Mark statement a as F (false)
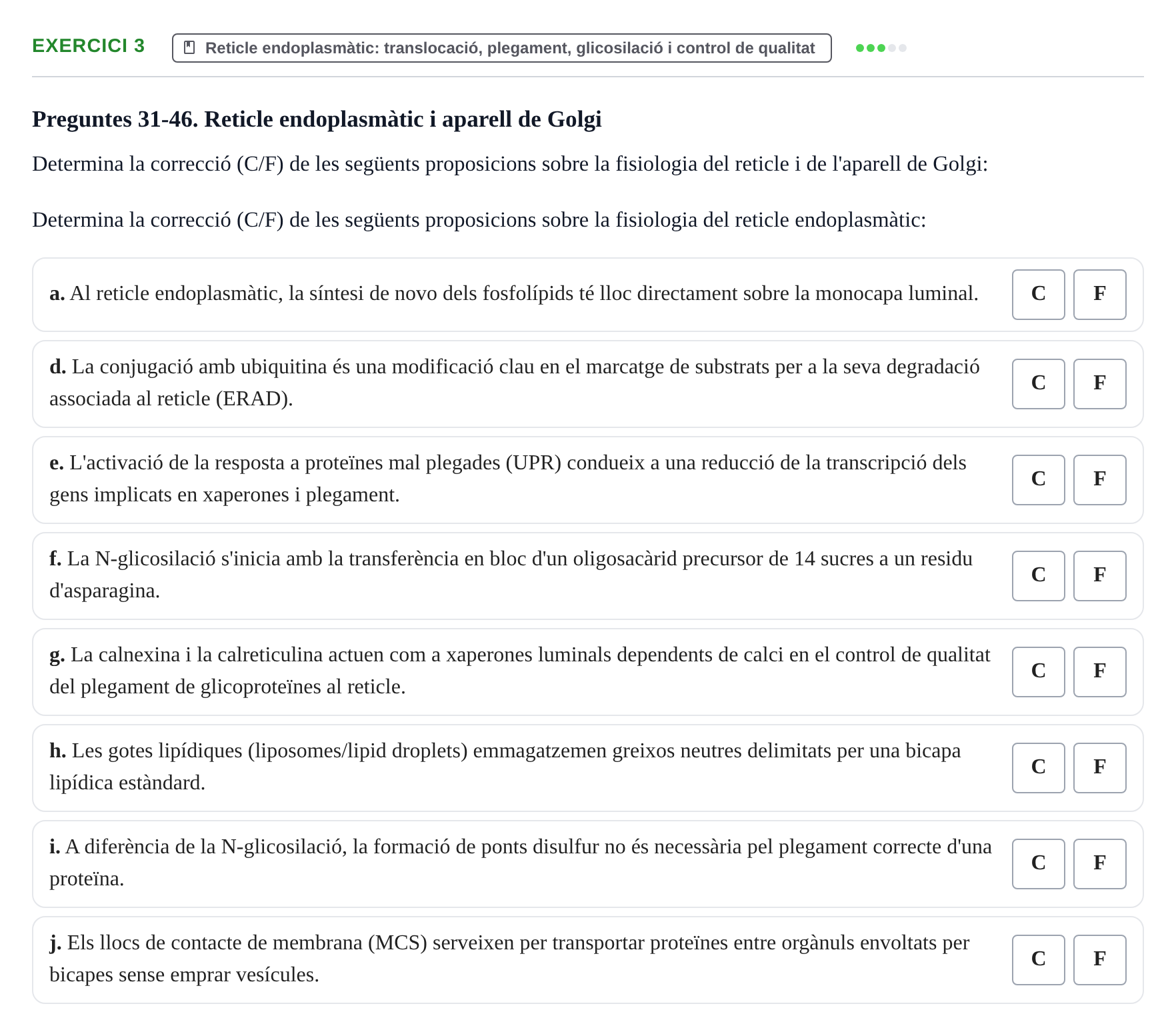Viewport: 1176px width, 1036px height. pyautogui.click(x=1099, y=295)
